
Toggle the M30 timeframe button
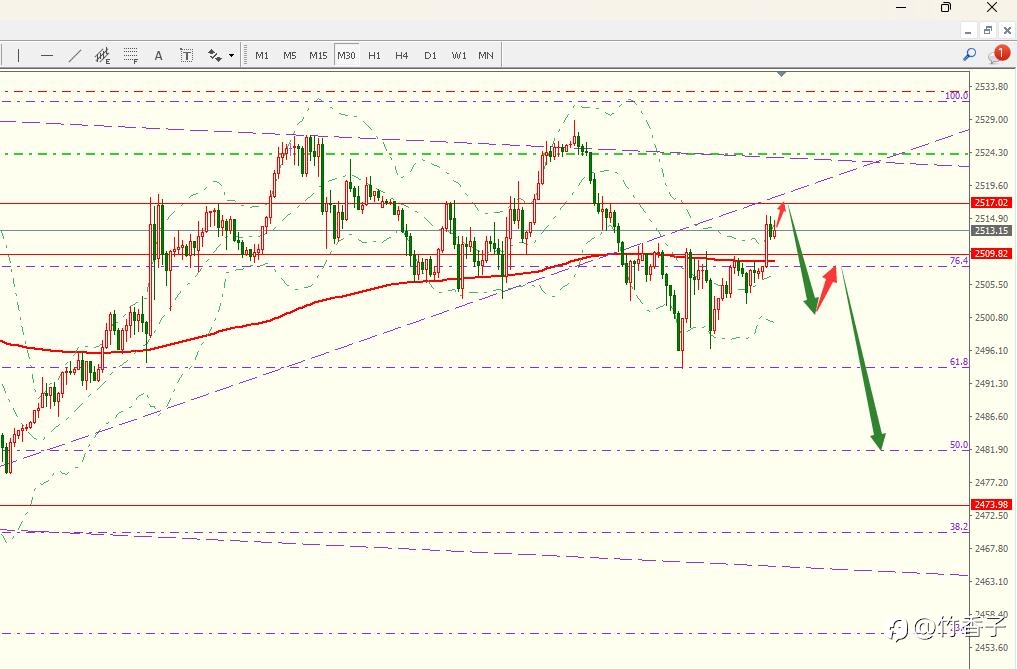click(x=346, y=56)
